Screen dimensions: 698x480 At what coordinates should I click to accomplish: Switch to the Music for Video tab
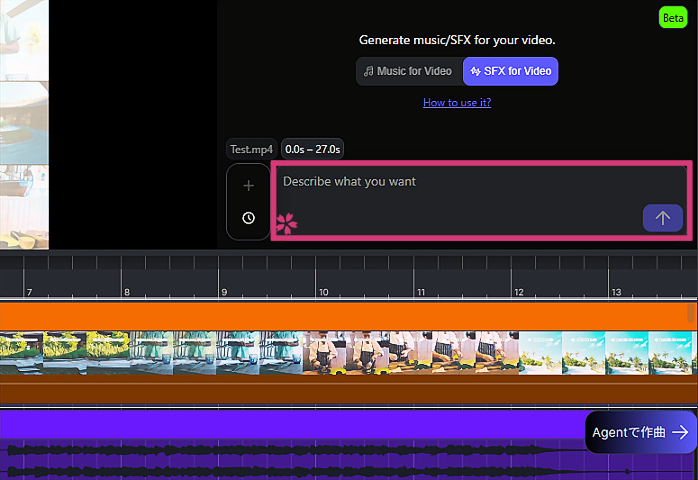click(x=408, y=71)
